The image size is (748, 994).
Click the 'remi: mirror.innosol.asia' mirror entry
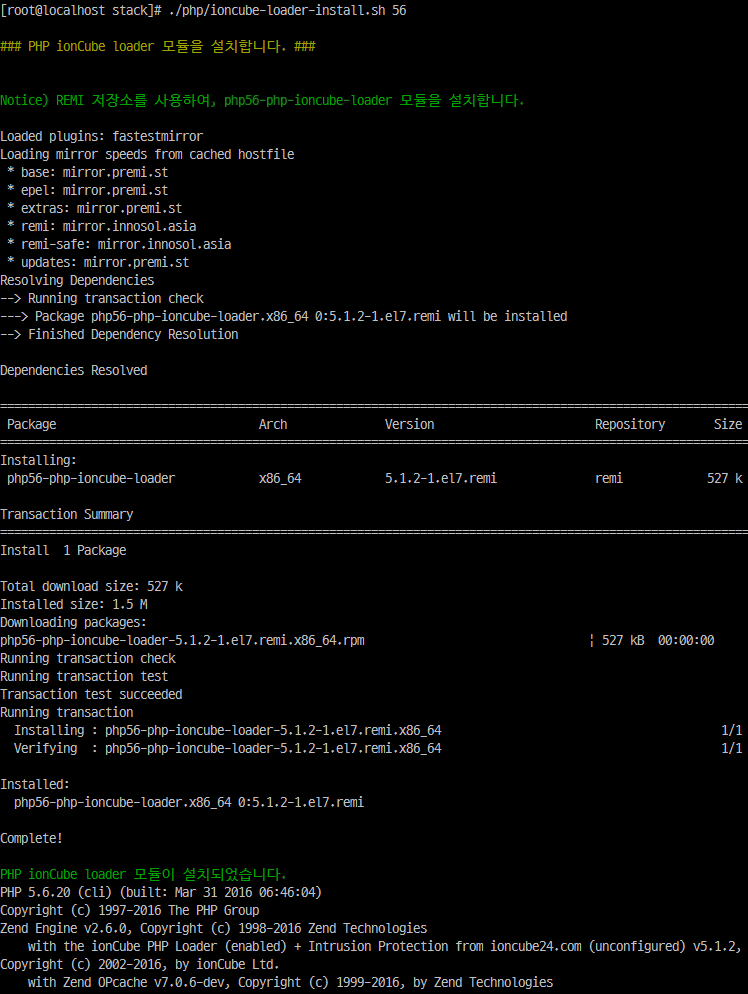coord(108,226)
